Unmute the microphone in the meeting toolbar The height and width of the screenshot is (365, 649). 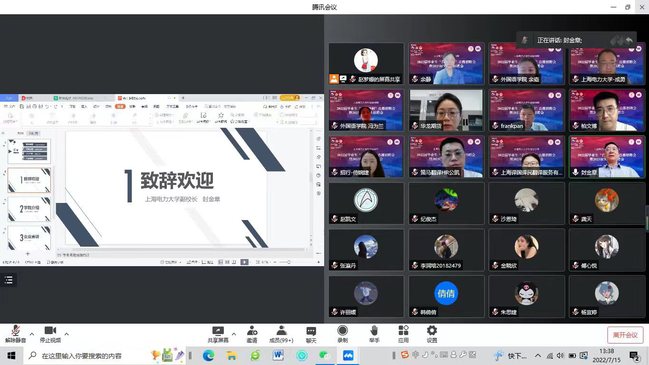click(x=15, y=334)
